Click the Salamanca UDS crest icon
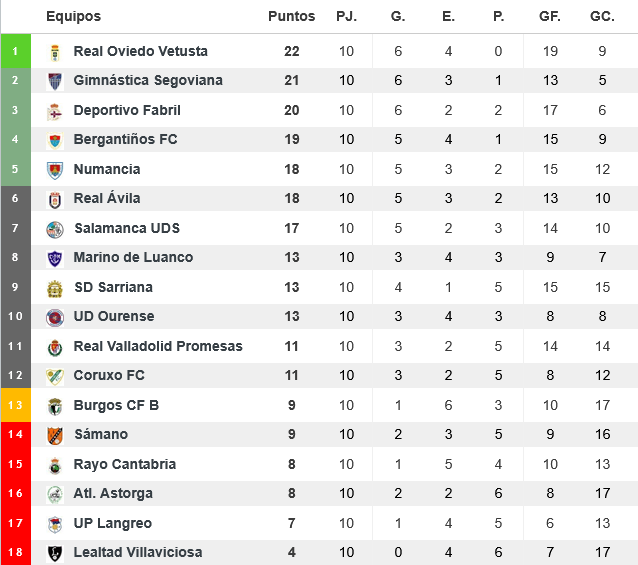Screen dimensions: 638x565 coord(55,228)
